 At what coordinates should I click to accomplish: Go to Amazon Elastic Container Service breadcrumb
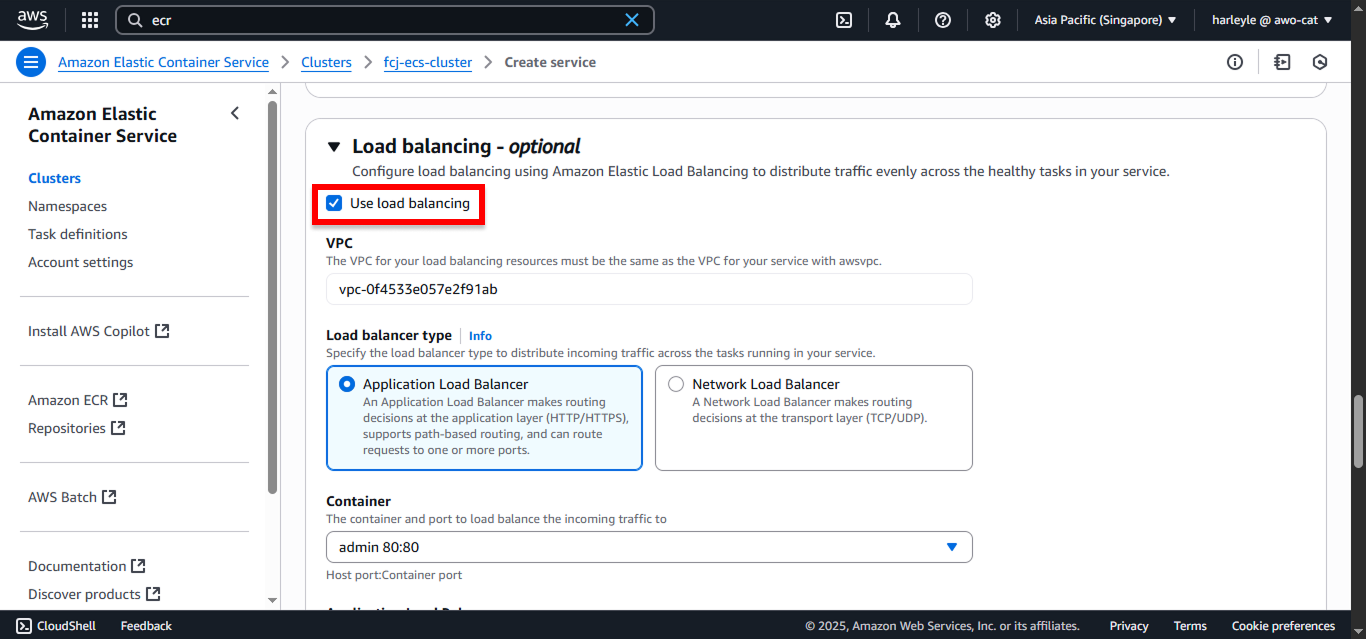[x=163, y=62]
